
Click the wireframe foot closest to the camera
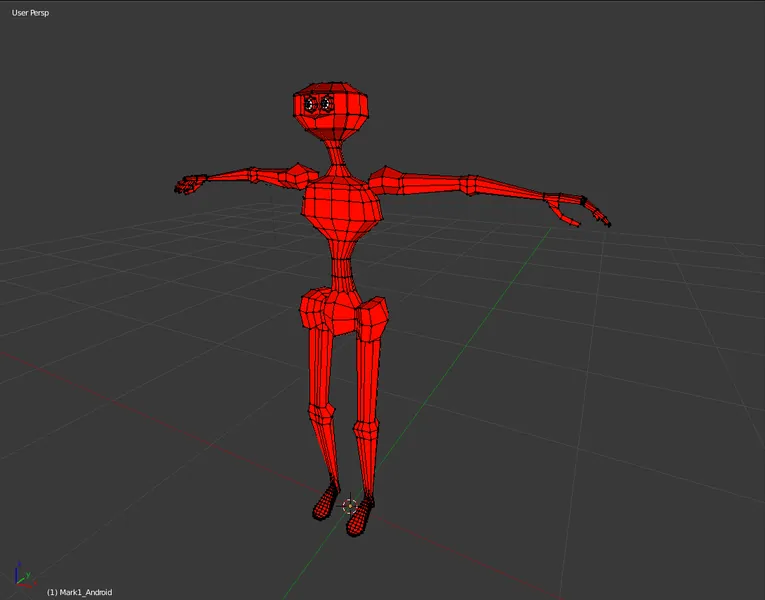tap(360, 518)
